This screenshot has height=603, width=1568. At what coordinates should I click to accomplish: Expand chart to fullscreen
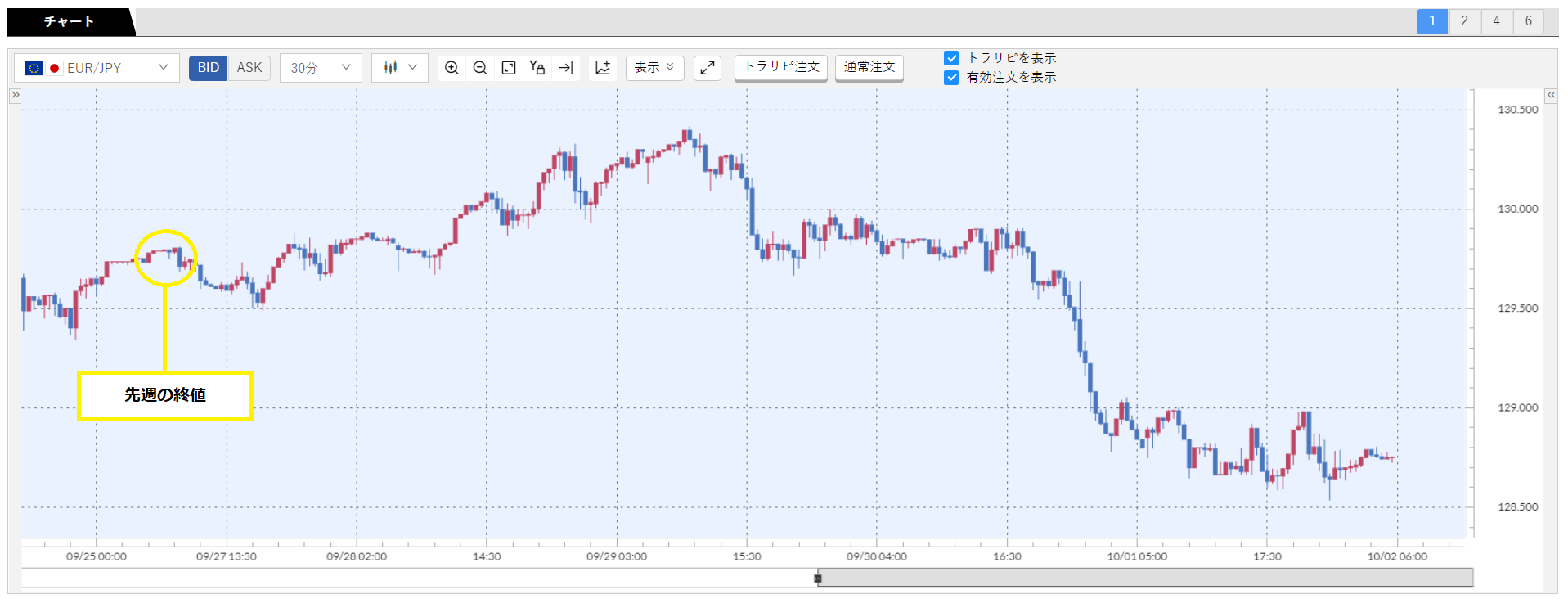(x=708, y=68)
